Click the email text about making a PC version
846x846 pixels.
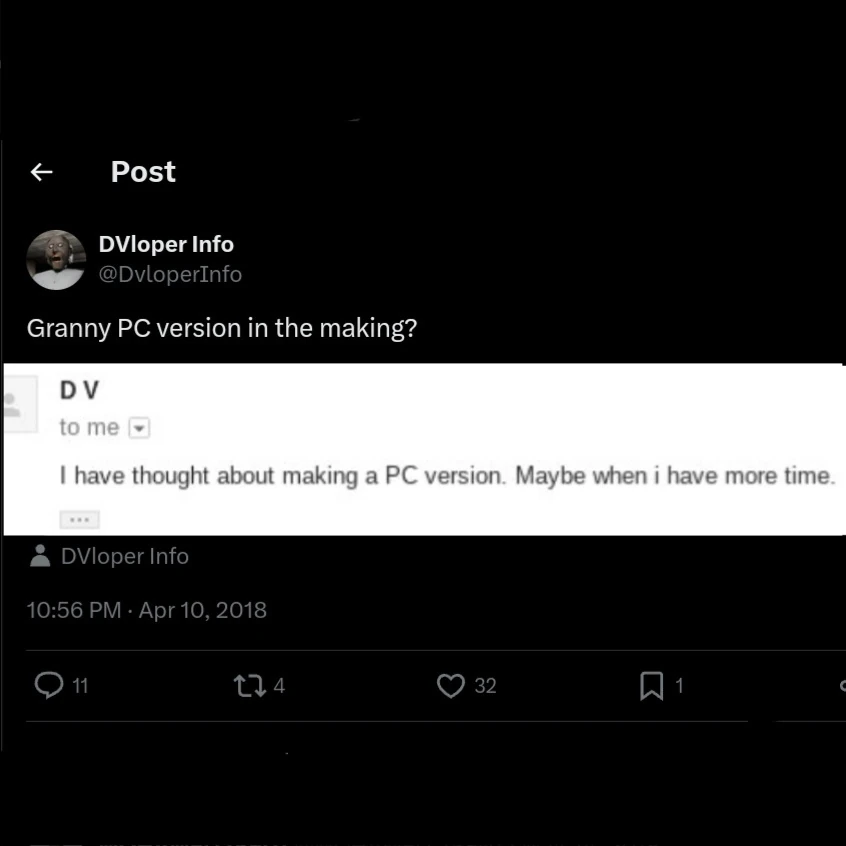tap(446, 476)
